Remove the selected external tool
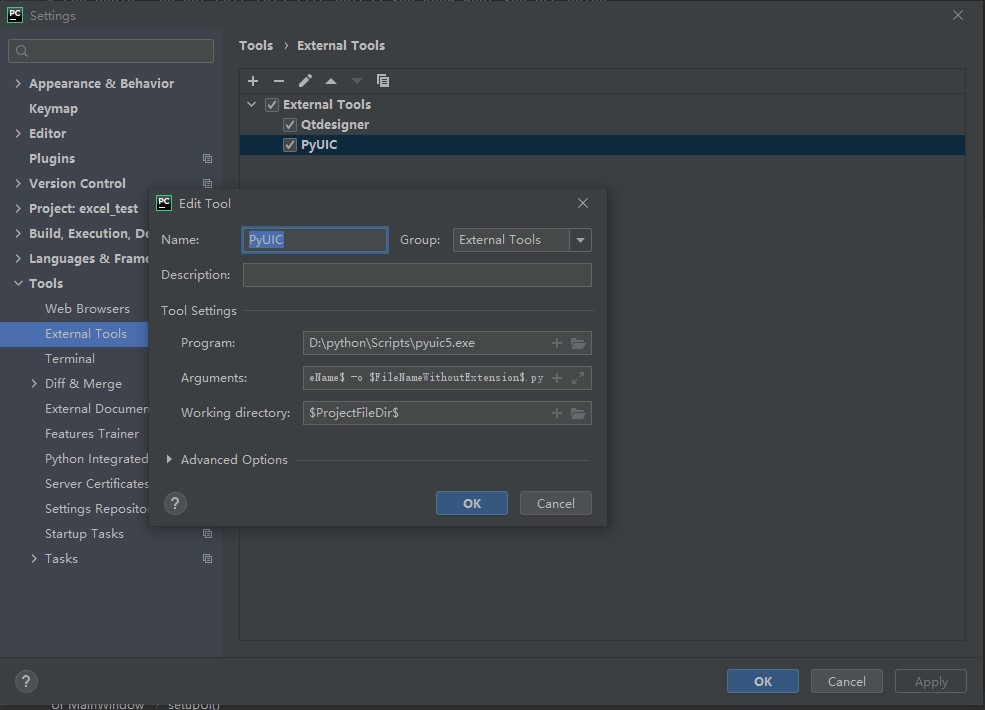The height and width of the screenshot is (710, 985). 279,80
